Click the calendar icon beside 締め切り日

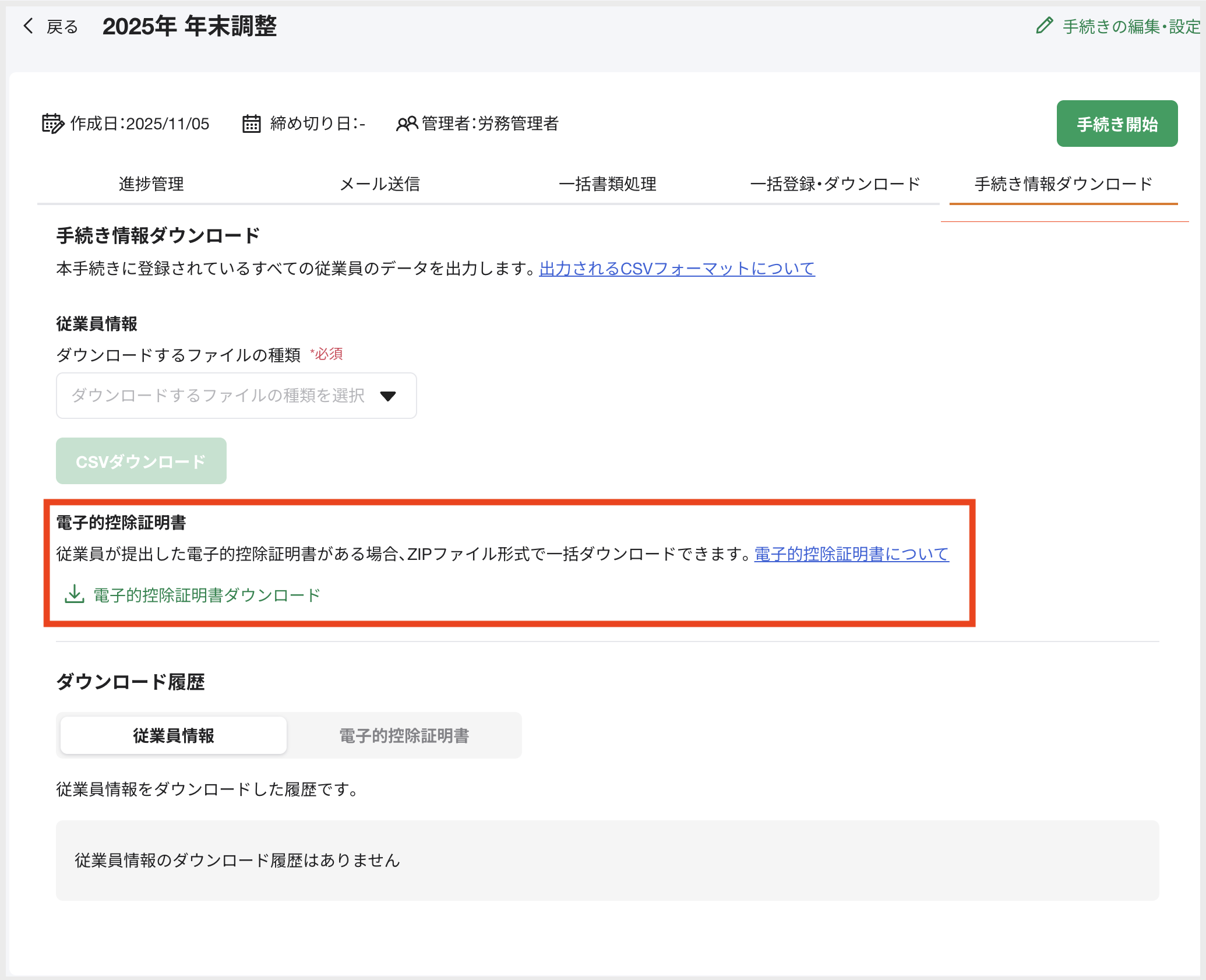252,123
